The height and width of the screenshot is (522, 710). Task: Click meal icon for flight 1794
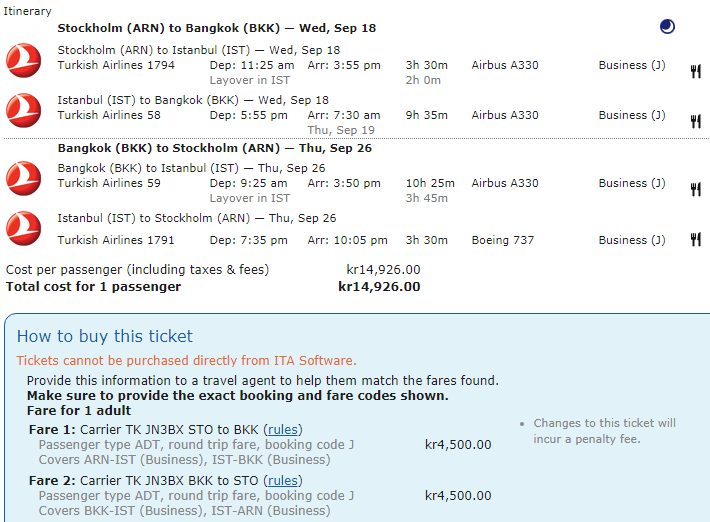click(695, 71)
